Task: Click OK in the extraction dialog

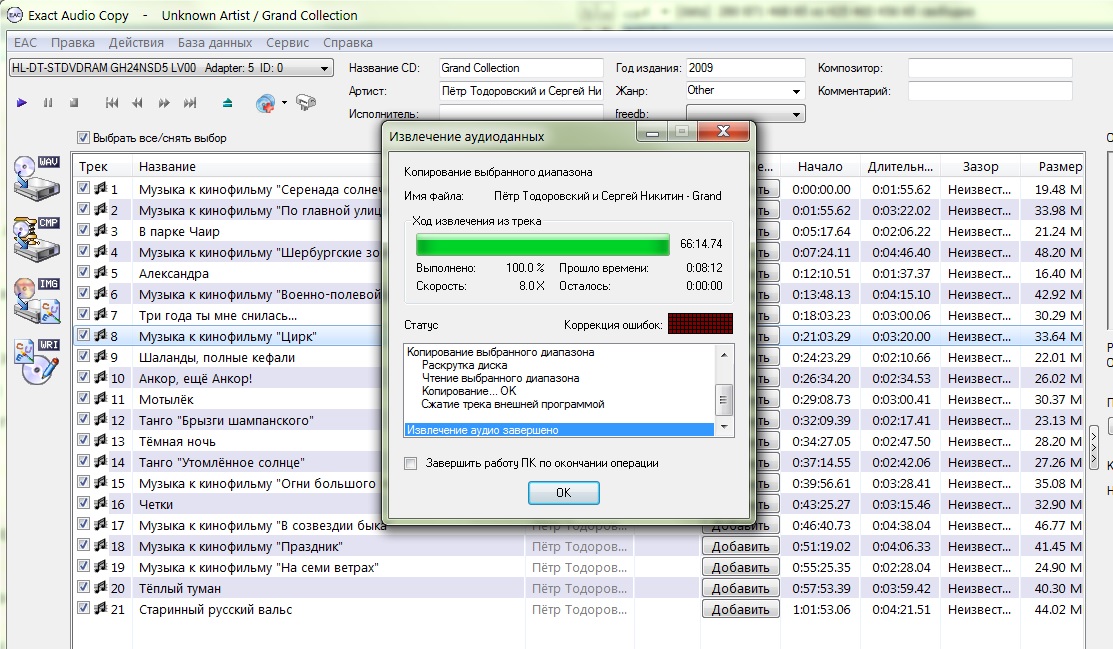Action: click(x=563, y=493)
